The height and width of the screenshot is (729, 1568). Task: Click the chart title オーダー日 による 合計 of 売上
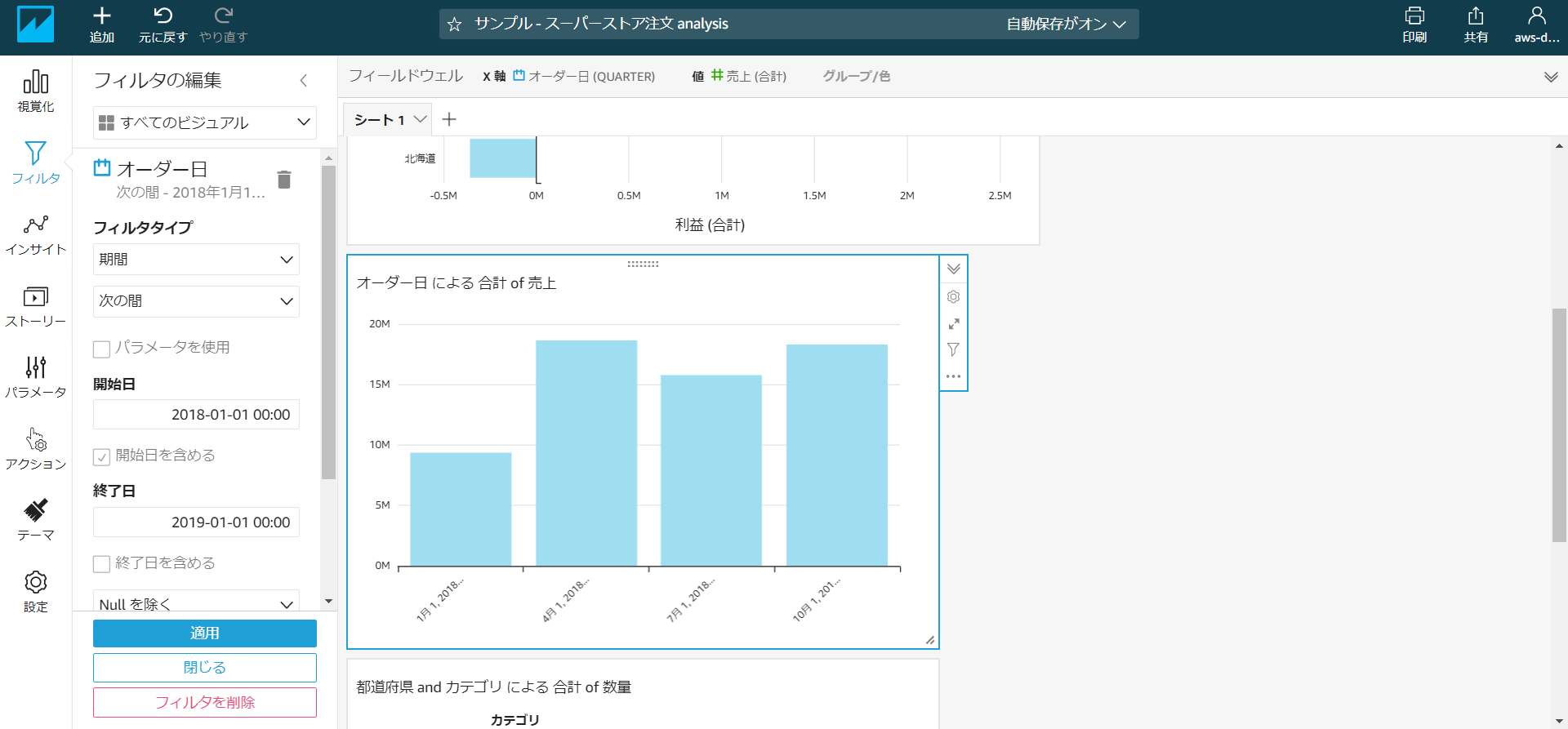[x=457, y=283]
